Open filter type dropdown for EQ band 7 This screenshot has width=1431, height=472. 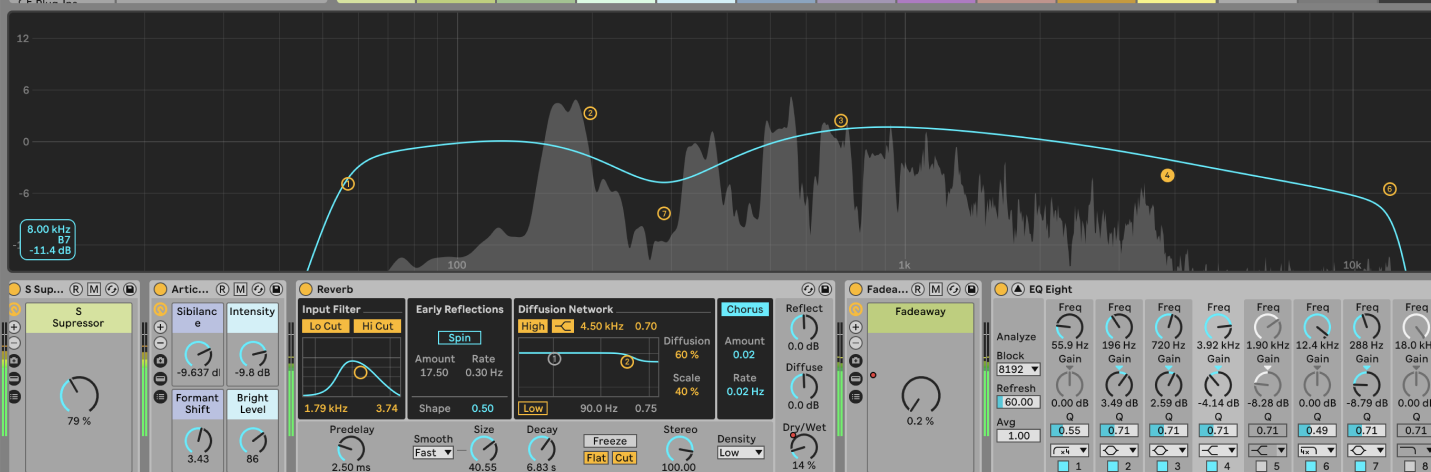coord(1367,451)
